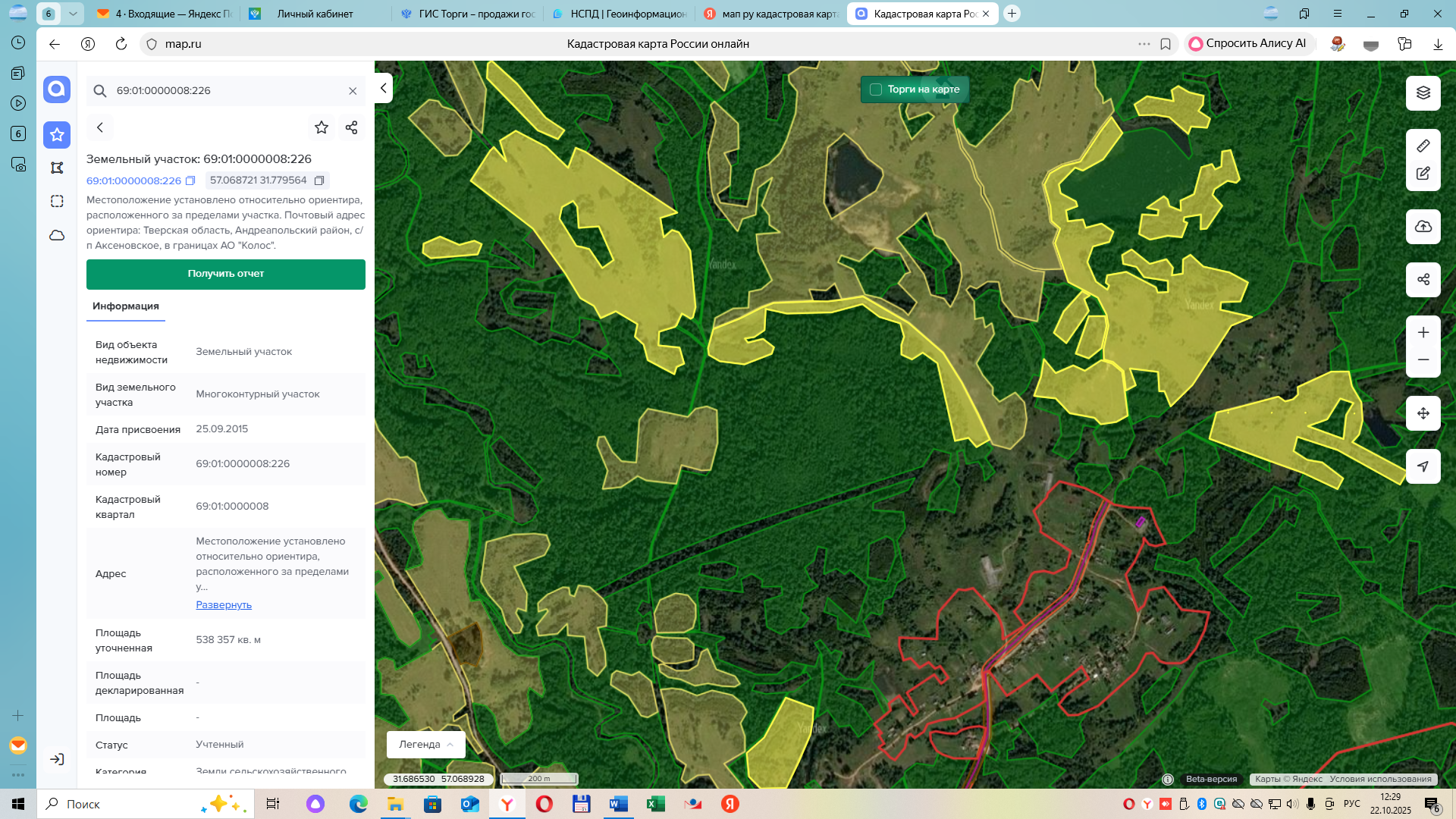
Task: Select the ruler measurement tool
Action: (1423, 146)
